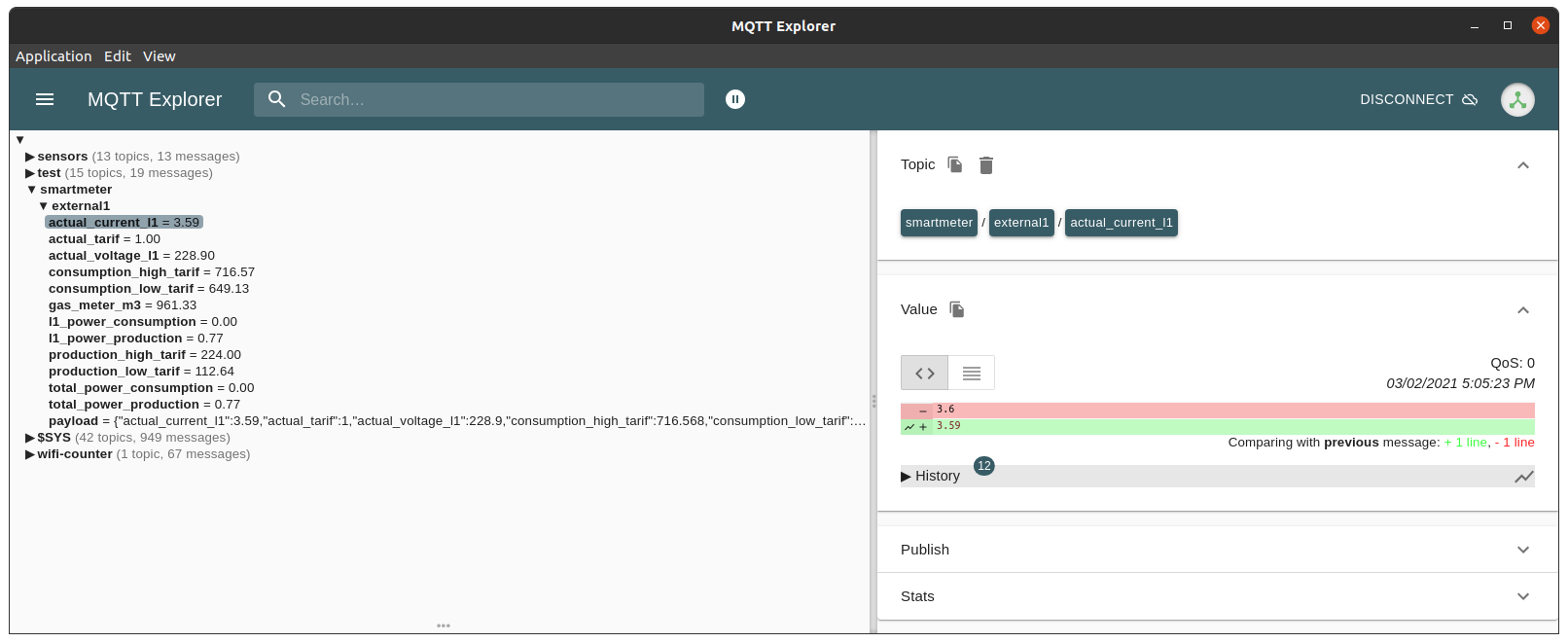Click the DISCONNECT button

click(x=1418, y=99)
